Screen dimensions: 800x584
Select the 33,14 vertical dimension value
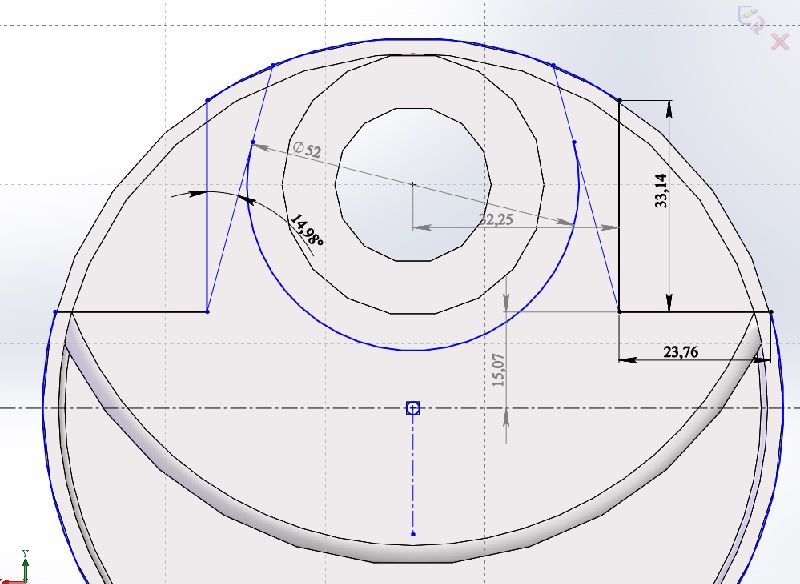coord(661,189)
